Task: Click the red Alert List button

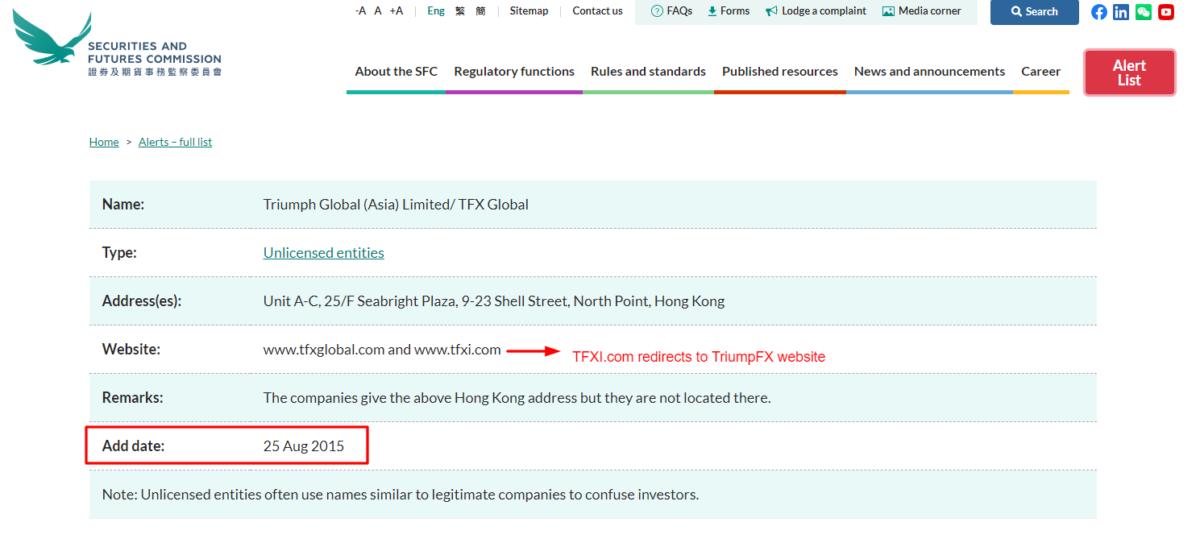Action: click(x=1129, y=72)
